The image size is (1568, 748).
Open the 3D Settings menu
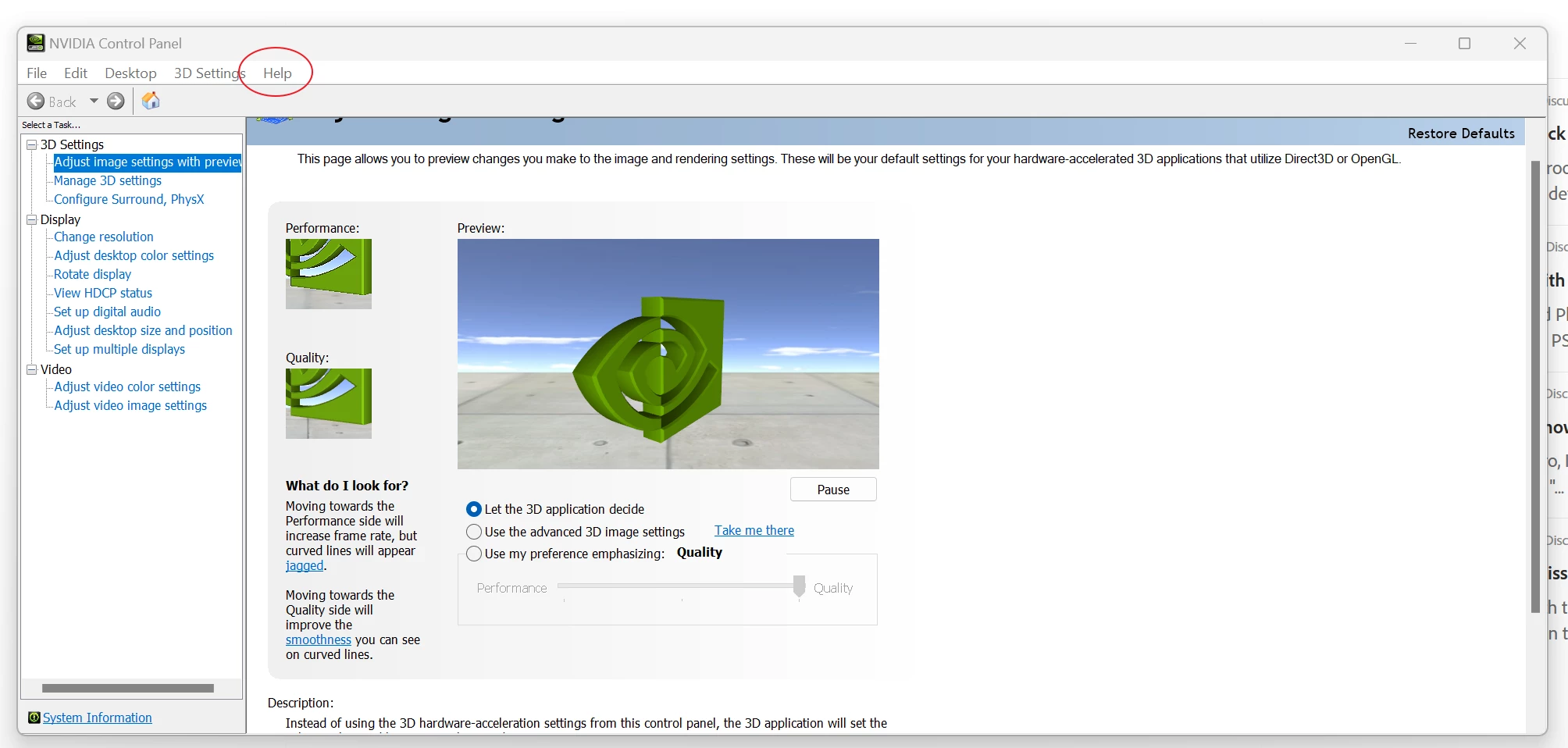click(x=209, y=73)
